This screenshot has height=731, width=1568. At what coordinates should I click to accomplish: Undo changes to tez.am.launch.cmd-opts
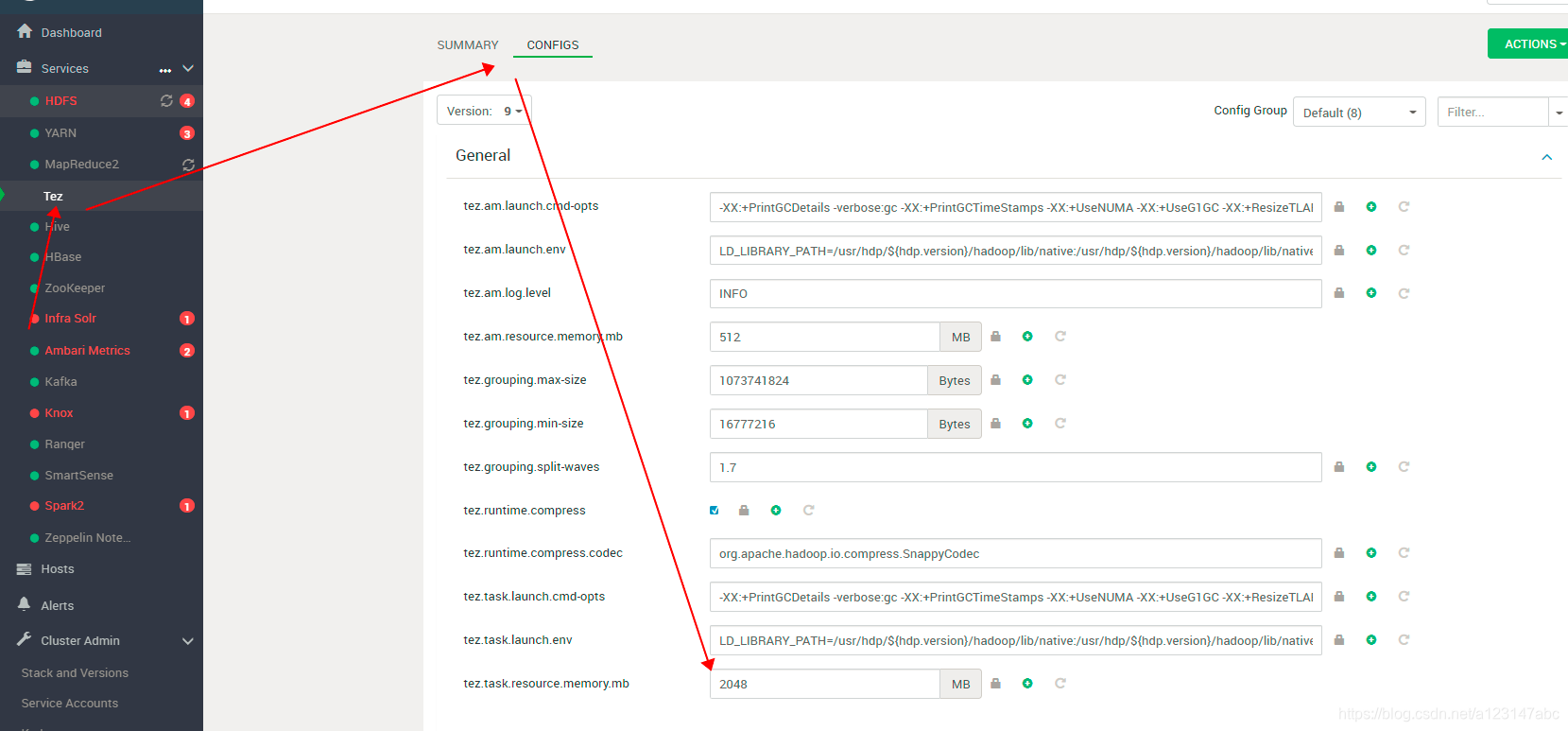[x=1404, y=206]
